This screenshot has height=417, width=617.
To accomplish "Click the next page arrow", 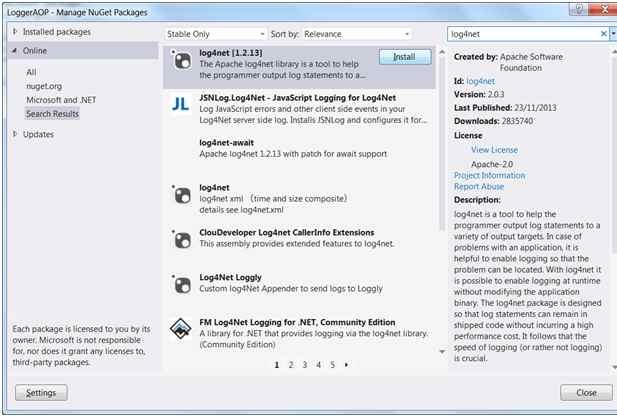I will pos(346,365).
